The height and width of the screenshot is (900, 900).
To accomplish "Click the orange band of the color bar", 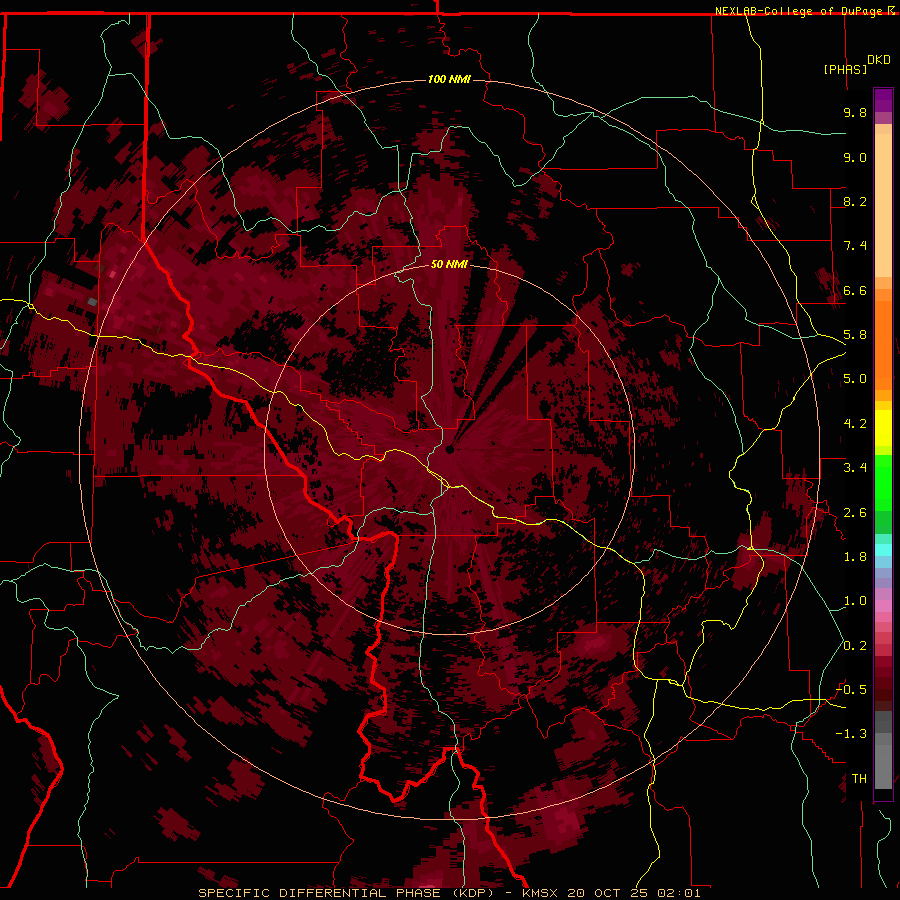I will (x=883, y=346).
